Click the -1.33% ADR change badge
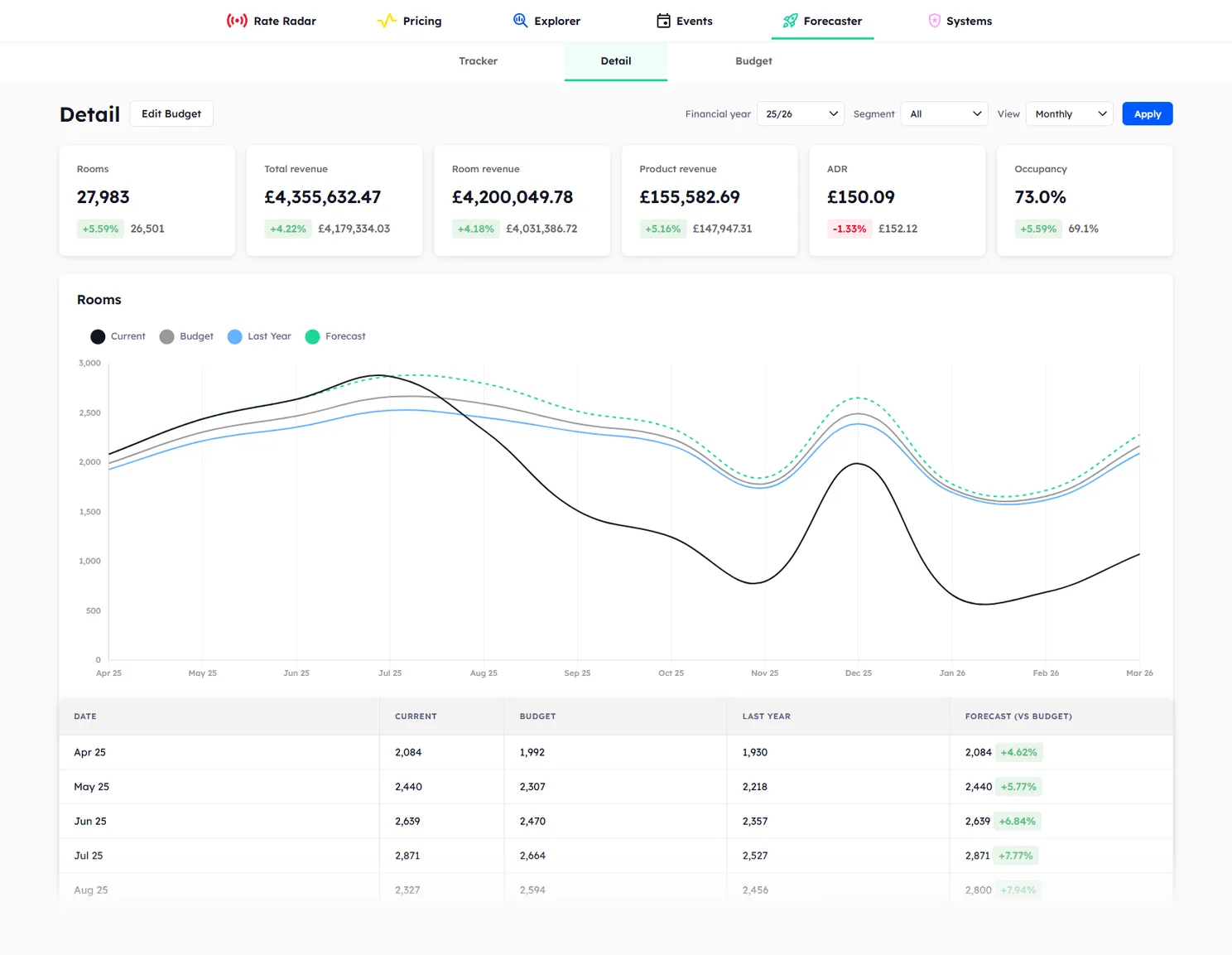This screenshot has width=1232, height=955. coord(849,229)
